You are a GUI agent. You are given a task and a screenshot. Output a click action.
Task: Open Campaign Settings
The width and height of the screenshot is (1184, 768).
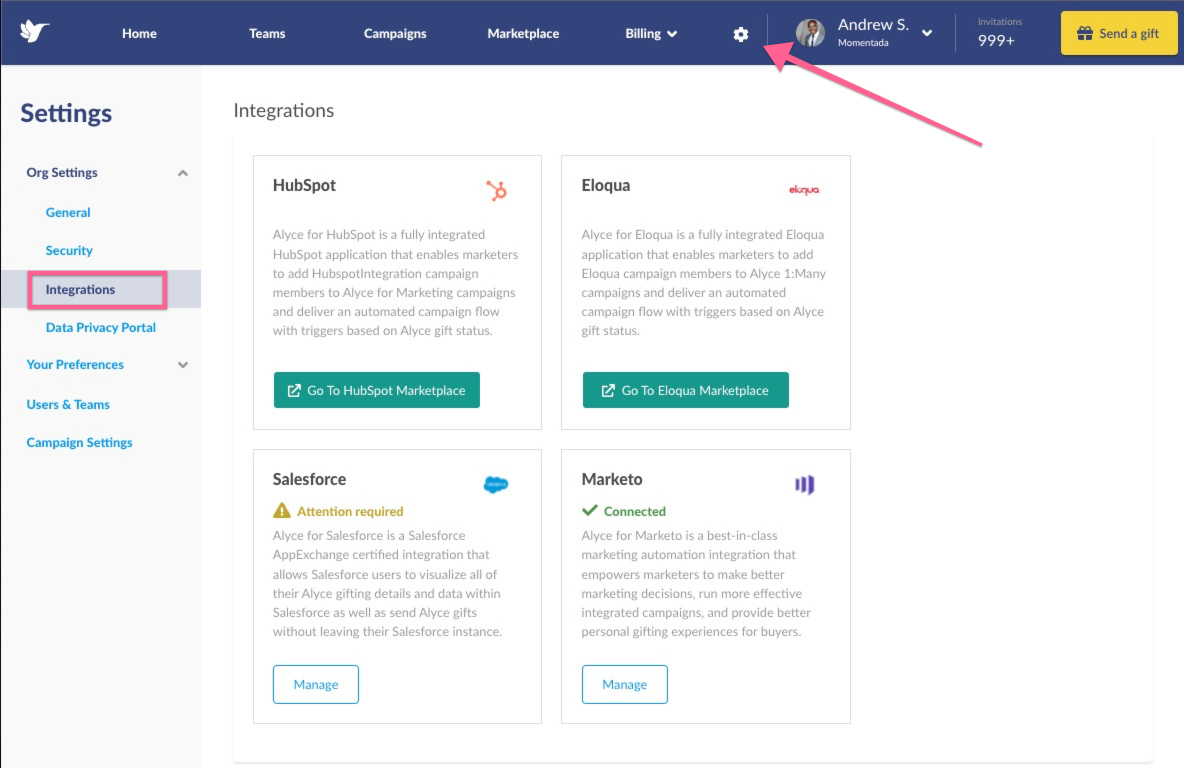(79, 443)
